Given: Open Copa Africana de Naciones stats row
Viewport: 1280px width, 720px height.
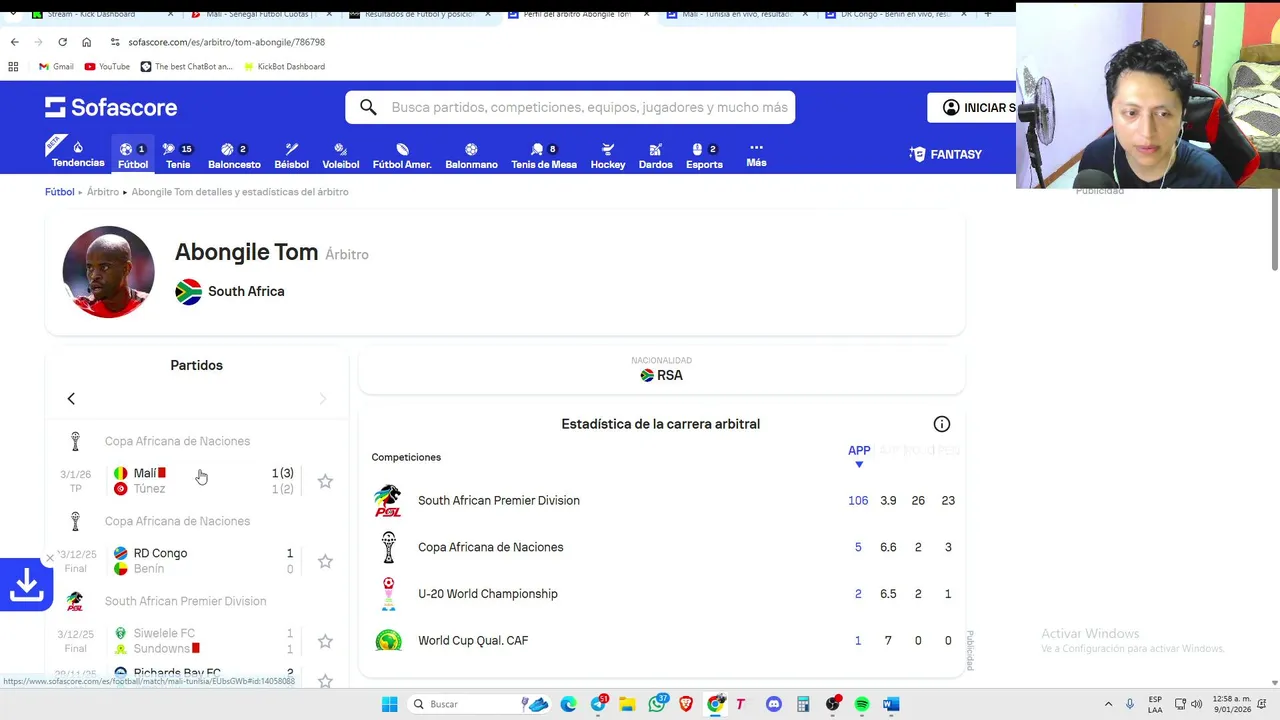Looking at the screenshot, I should tap(661, 547).
